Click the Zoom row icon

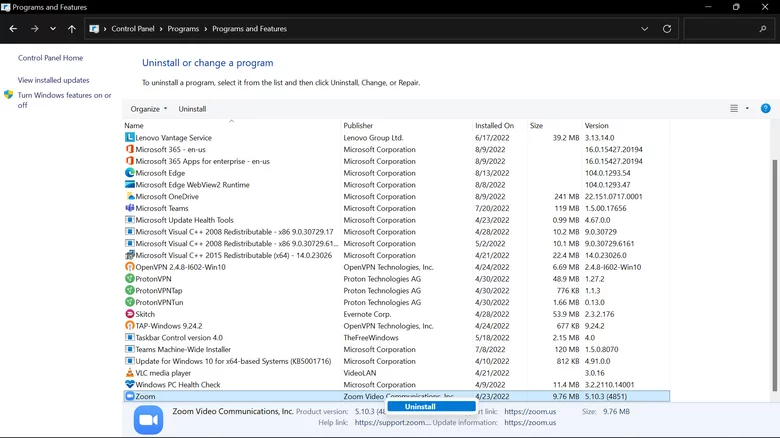click(129, 396)
